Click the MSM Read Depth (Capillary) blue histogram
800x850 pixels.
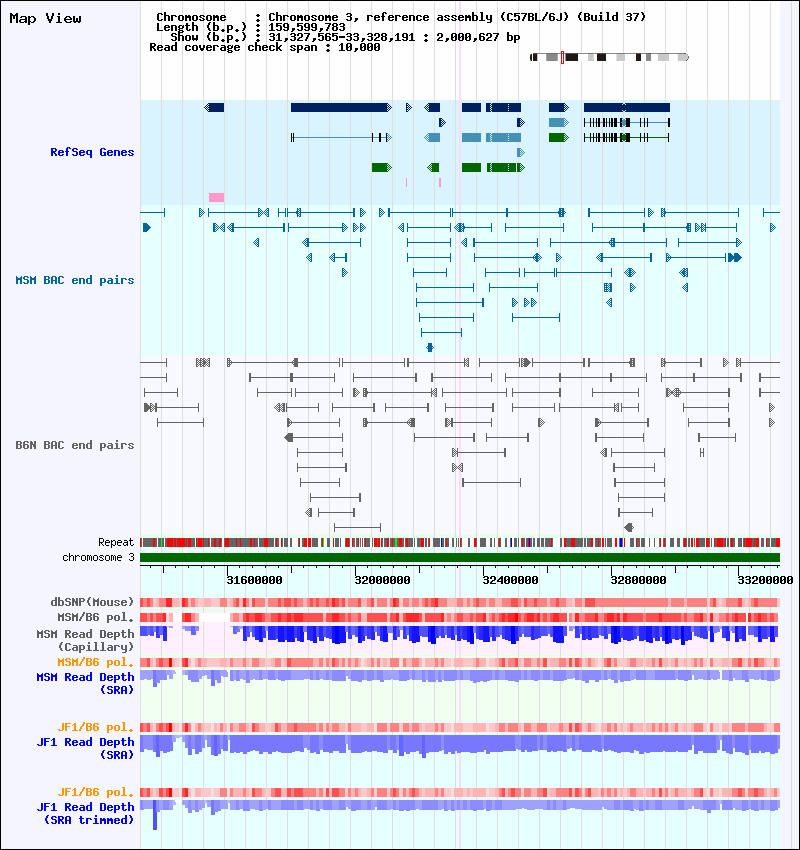tap(459, 635)
